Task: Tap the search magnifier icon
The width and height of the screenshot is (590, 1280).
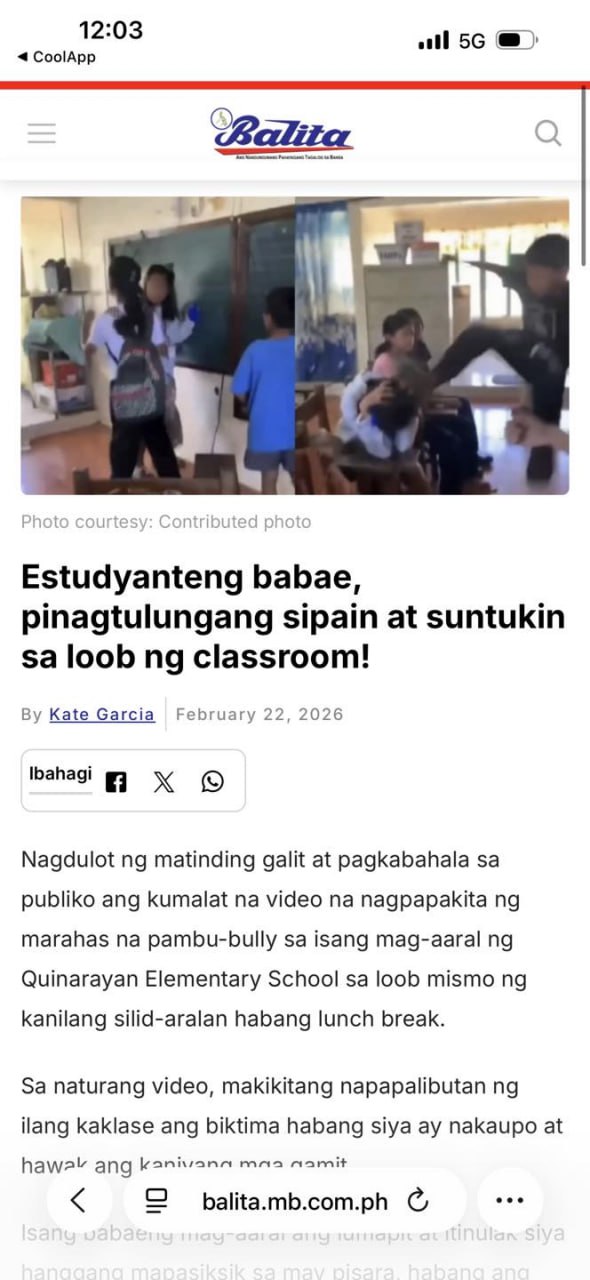Action: pyautogui.click(x=548, y=133)
